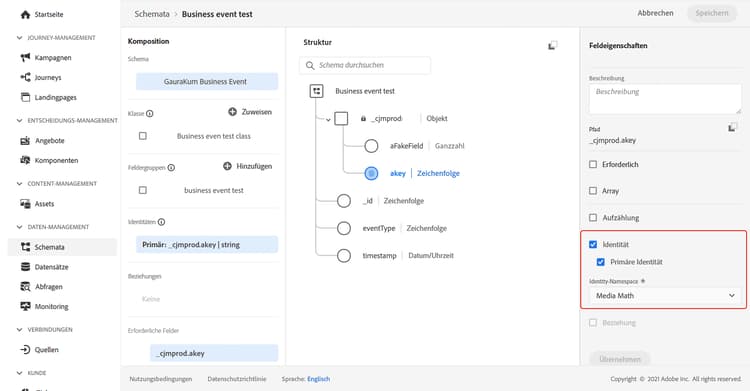Screen dimensions: 750x391
Task: Change language via Englisch link
Action: click(319, 379)
